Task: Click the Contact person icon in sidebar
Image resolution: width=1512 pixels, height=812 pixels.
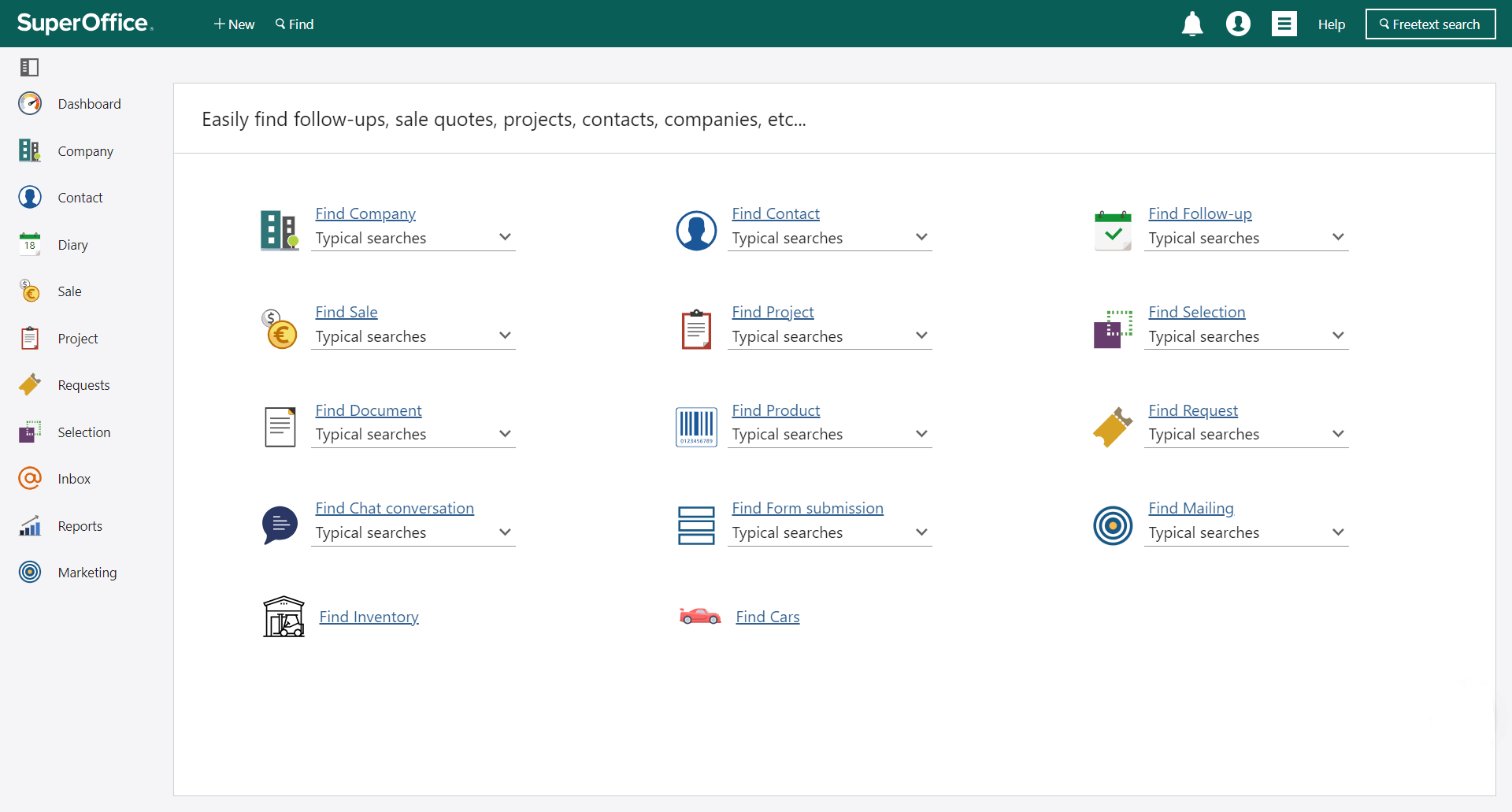Action: click(x=30, y=197)
